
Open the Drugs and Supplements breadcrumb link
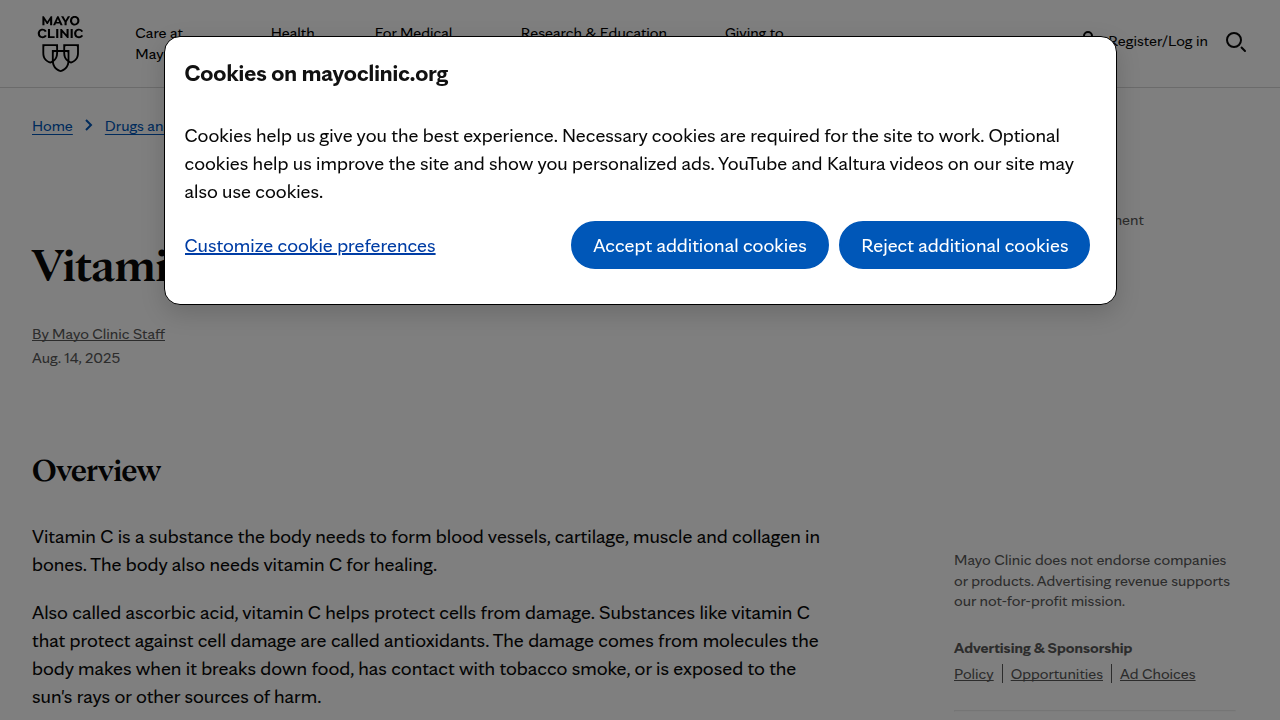click(135, 126)
